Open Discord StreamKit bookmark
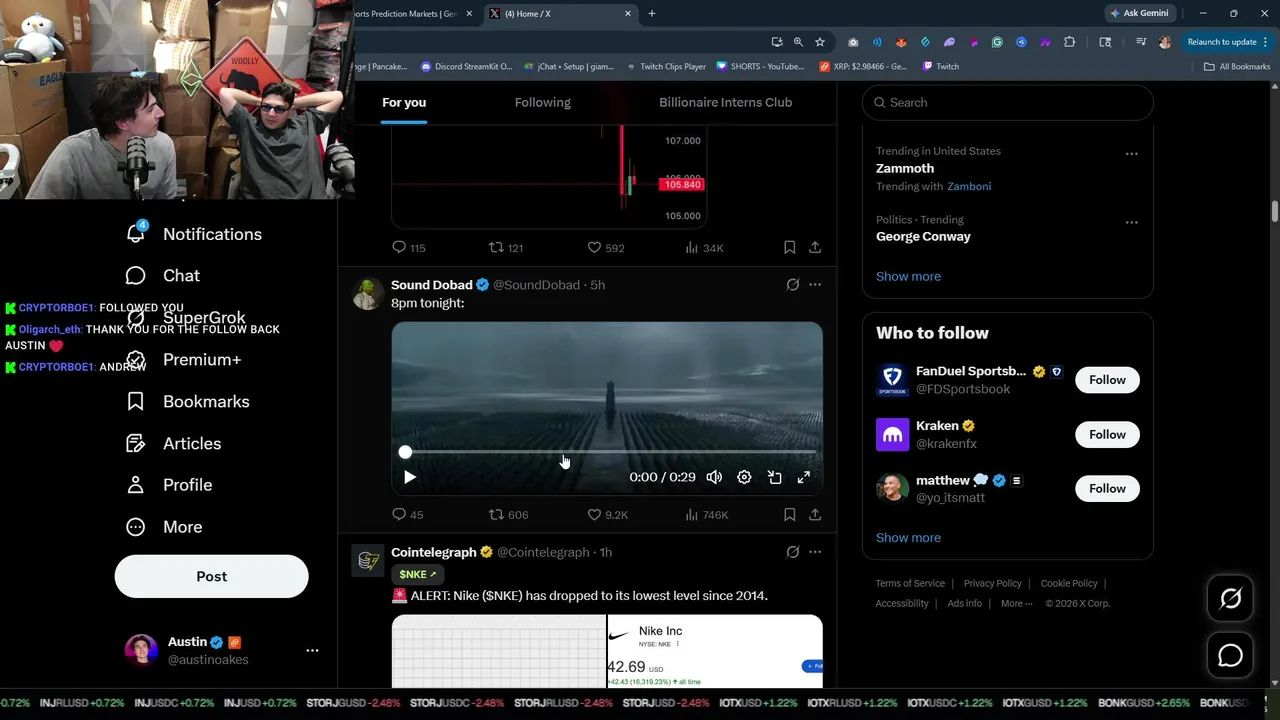 click(x=466, y=67)
